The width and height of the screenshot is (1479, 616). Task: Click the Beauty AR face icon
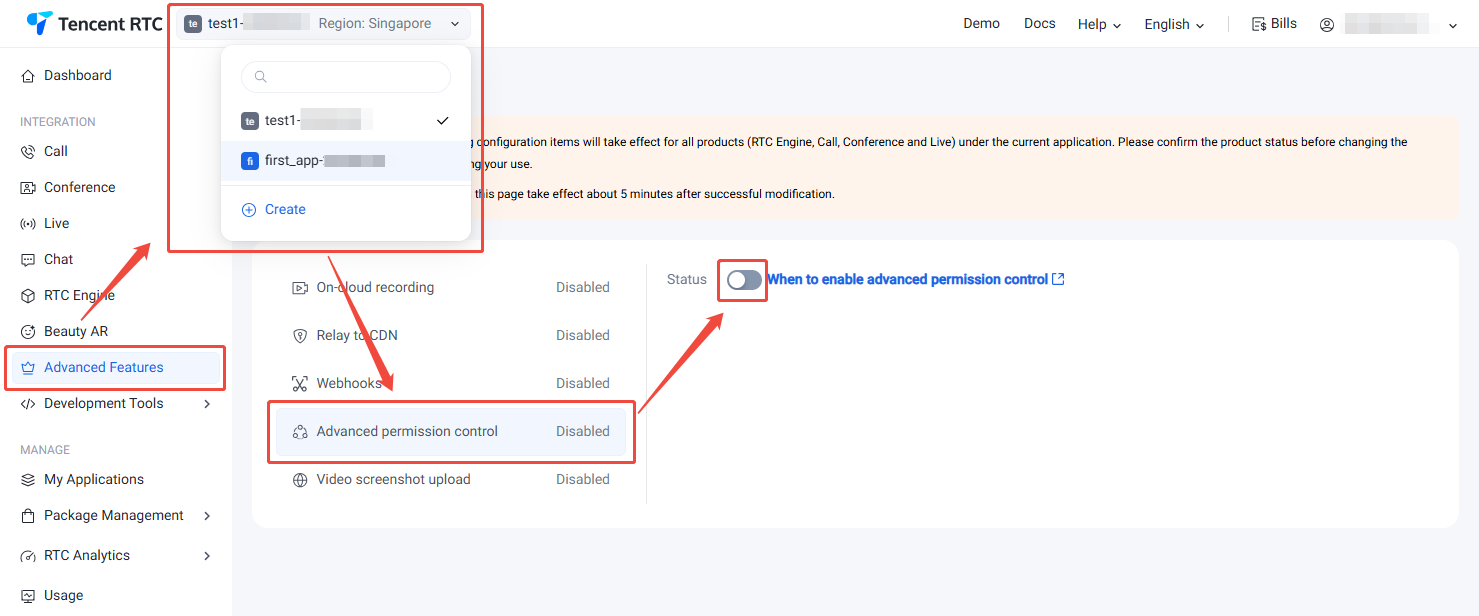(x=28, y=332)
